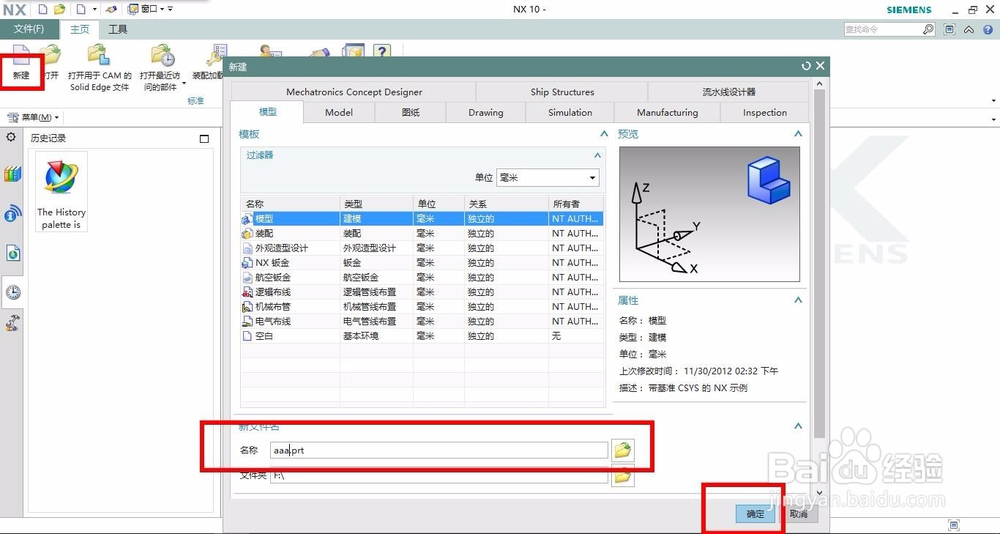Click the 确定 button
This screenshot has width=1000, height=534.
coord(755,514)
